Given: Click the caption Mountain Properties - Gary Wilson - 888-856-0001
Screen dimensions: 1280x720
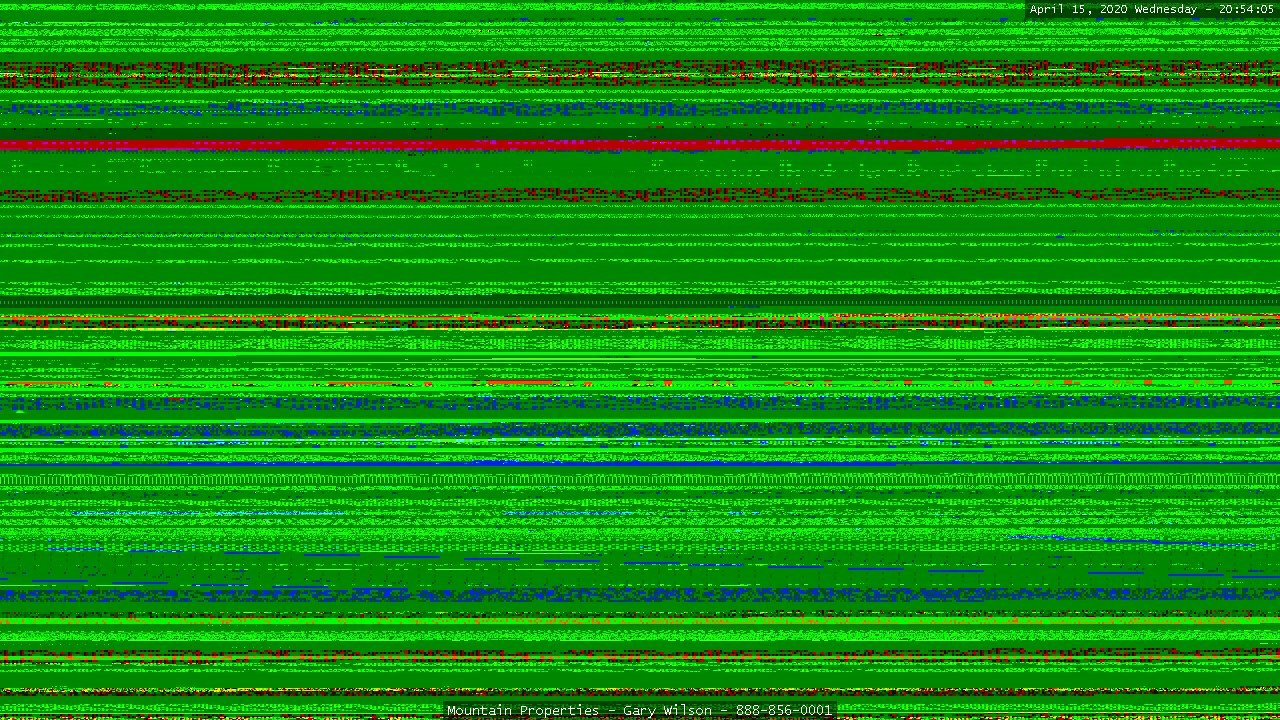Looking at the screenshot, I should click(x=639, y=710).
